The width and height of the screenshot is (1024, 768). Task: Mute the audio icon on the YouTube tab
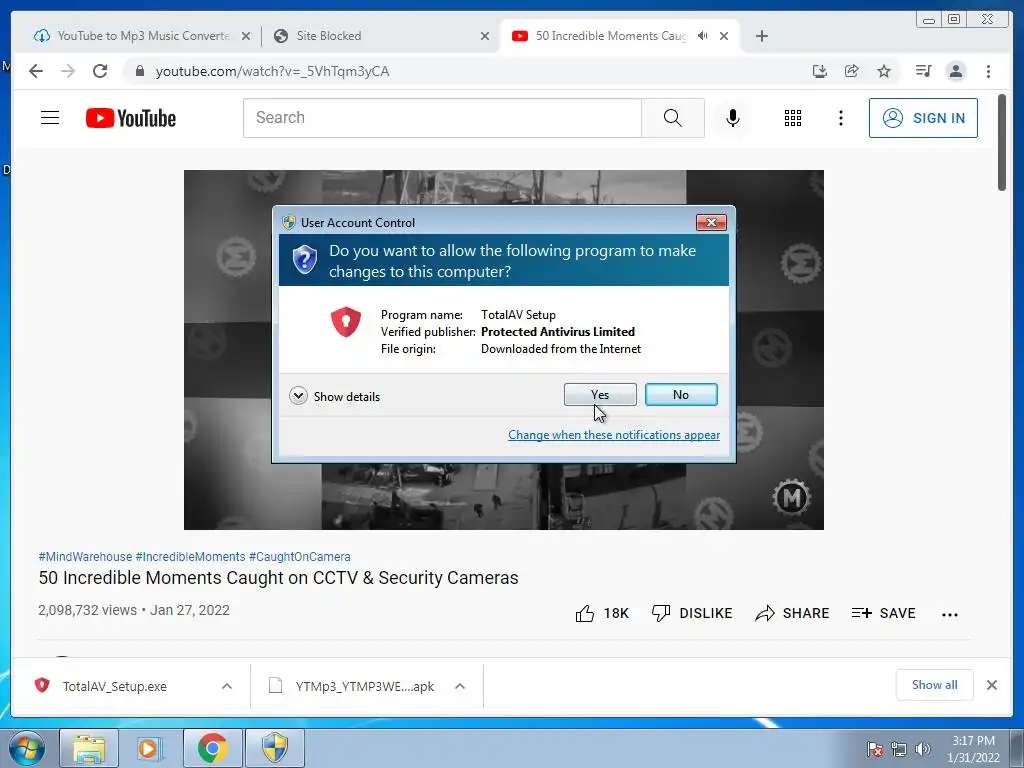702,36
